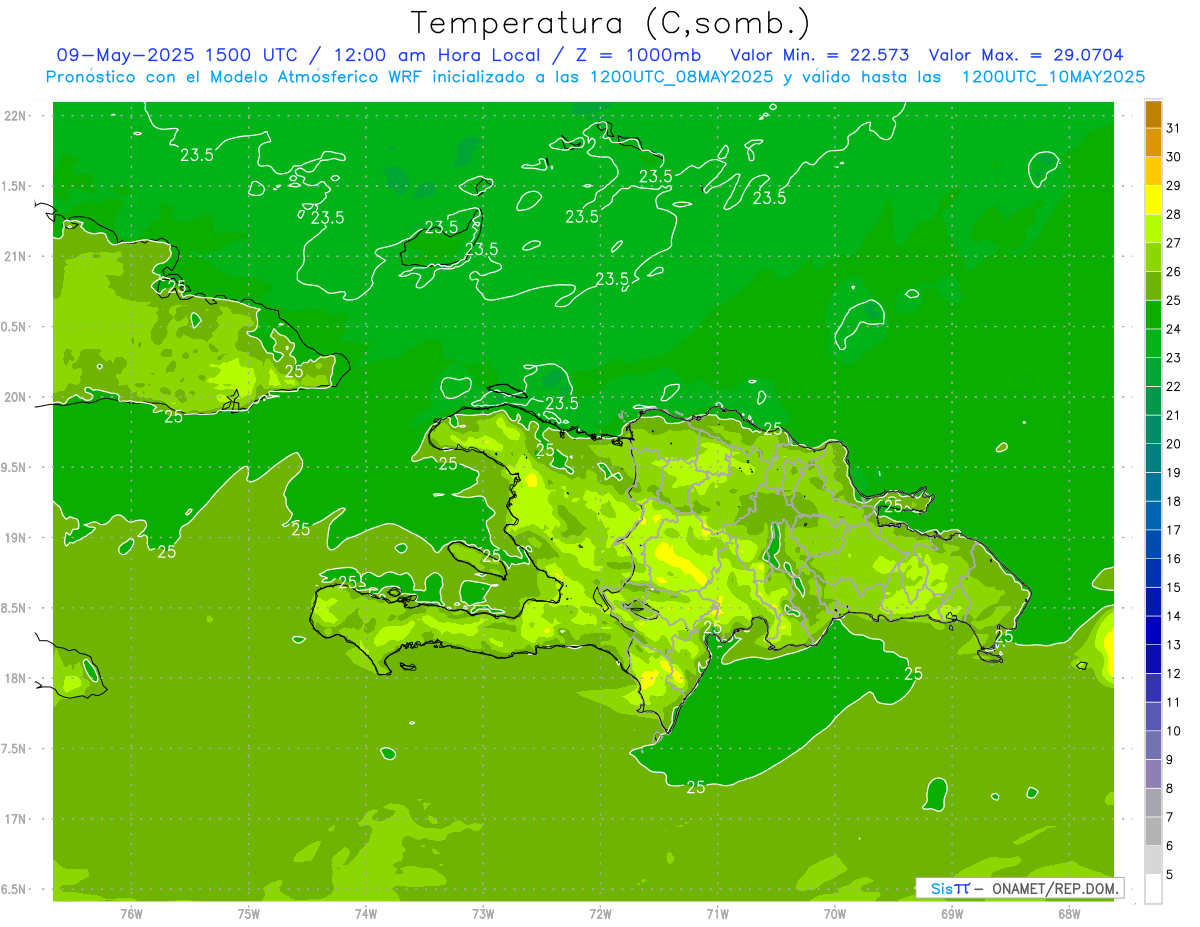Screen dimensions: 1200x927
Task: Click the '17N' latitude axis label
Action: pyautogui.click(x=15, y=819)
